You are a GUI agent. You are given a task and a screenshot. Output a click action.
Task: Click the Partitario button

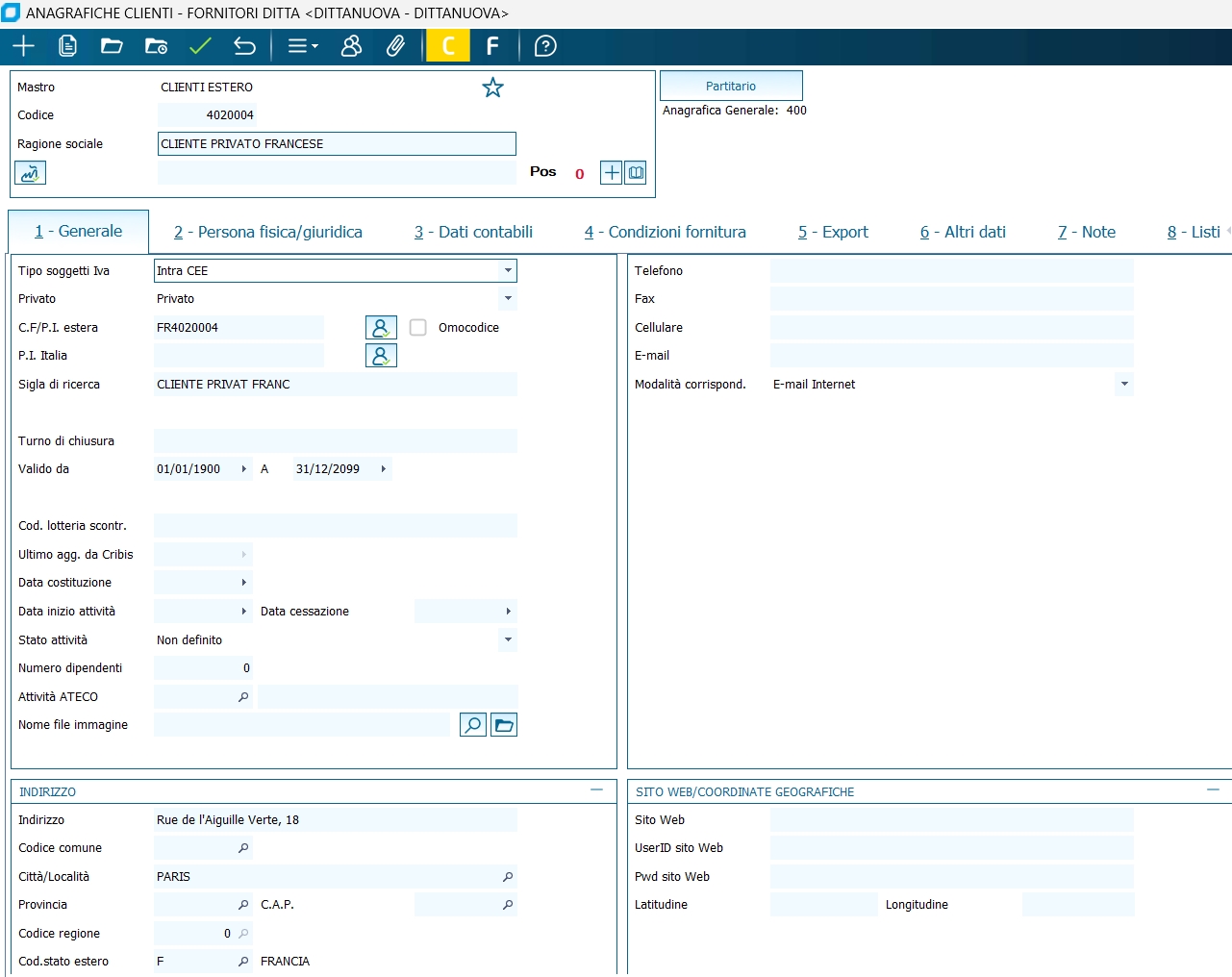[x=731, y=86]
